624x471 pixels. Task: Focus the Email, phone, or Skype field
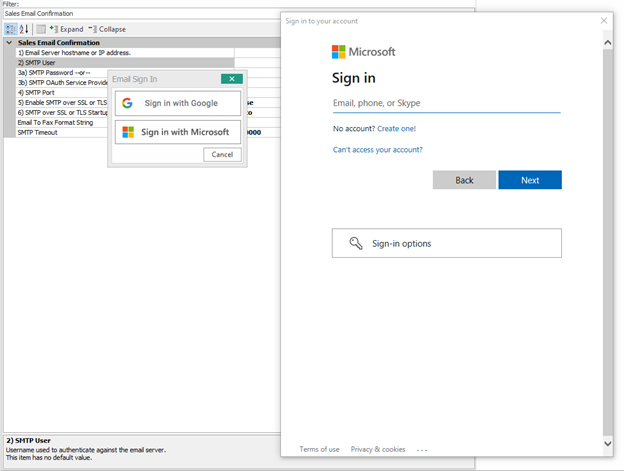pyautogui.click(x=446, y=103)
